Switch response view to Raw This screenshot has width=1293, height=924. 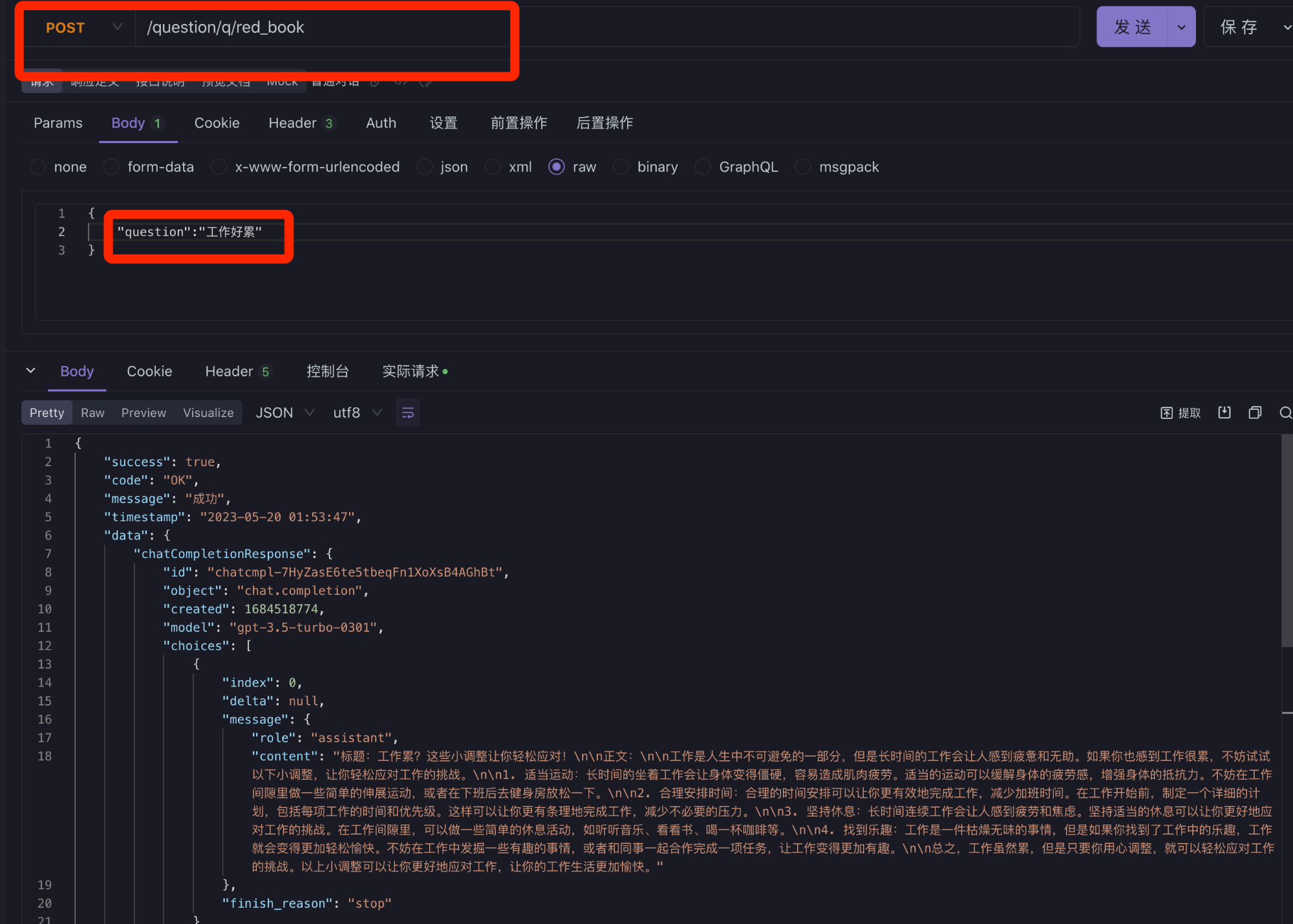(x=92, y=413)
